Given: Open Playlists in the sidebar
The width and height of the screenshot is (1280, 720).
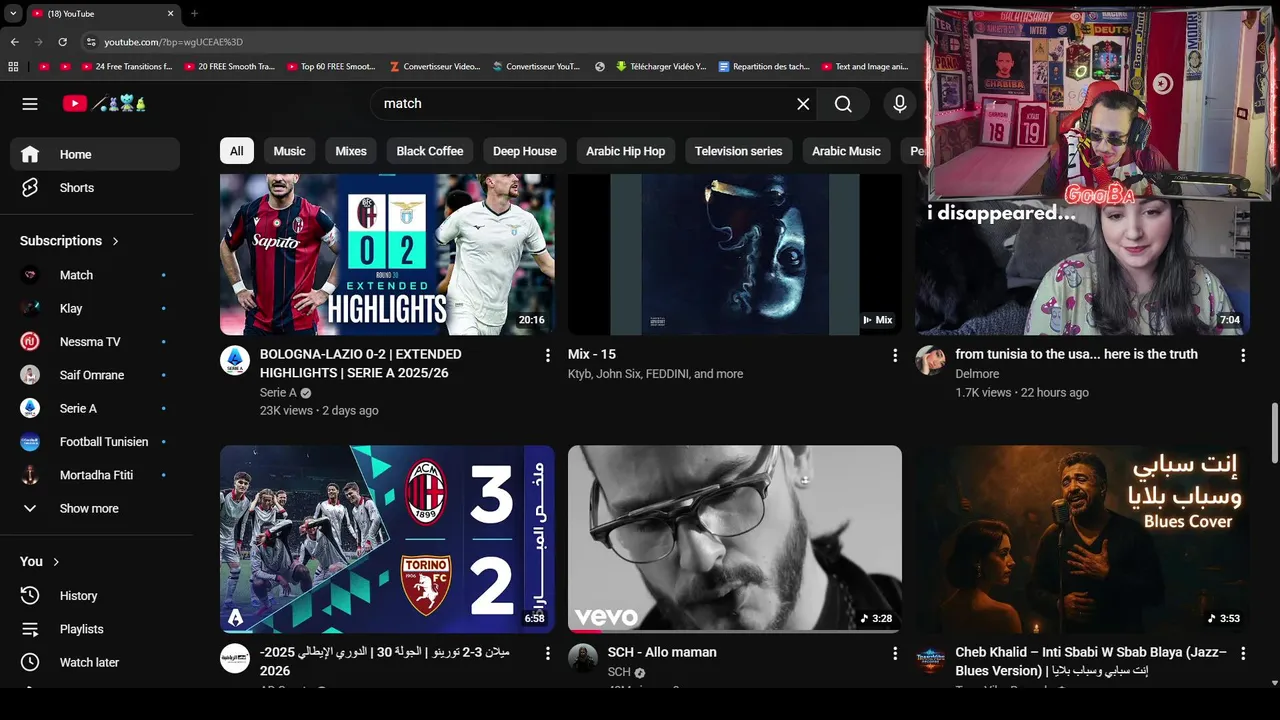Looking at the screenshot, I should [95, 629].
